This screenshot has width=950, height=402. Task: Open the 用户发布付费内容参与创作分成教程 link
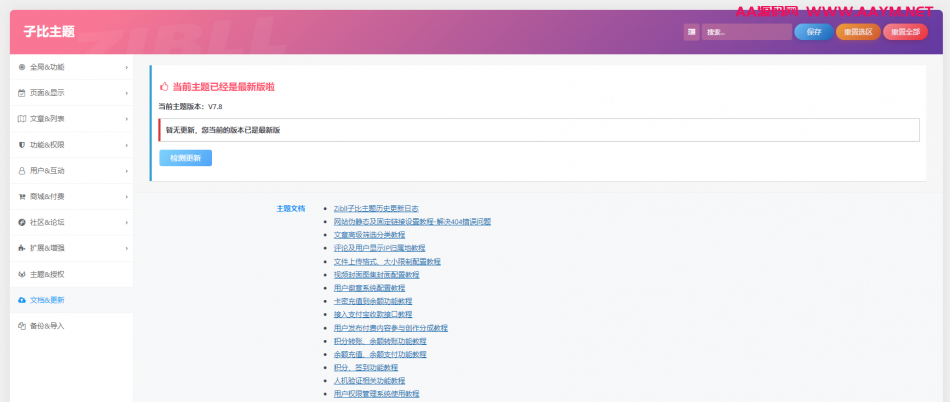pos(391,328)
